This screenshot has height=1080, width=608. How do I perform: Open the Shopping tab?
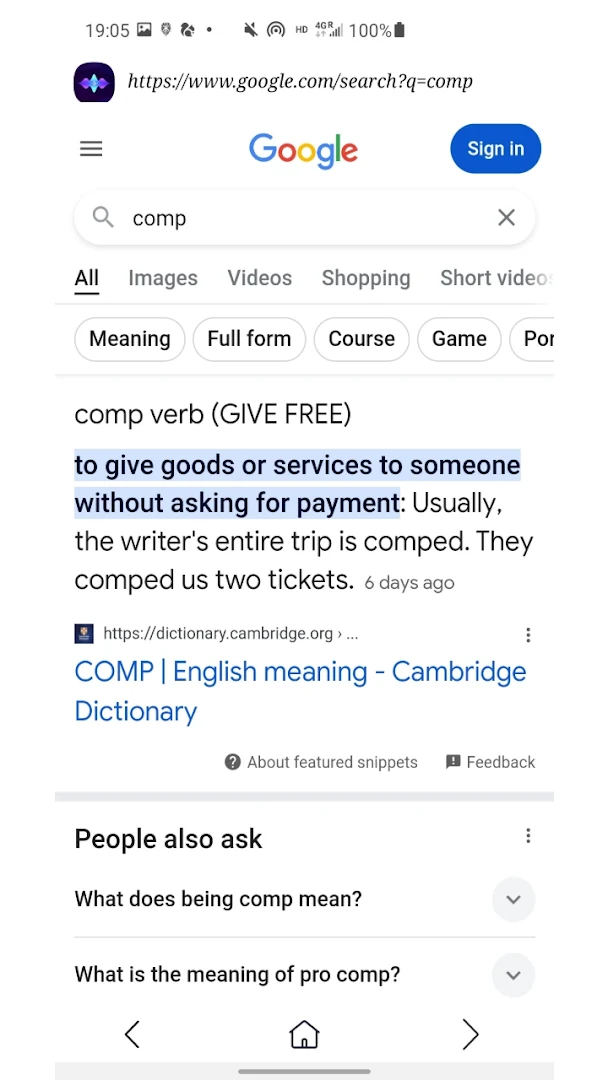coord(366,278)
